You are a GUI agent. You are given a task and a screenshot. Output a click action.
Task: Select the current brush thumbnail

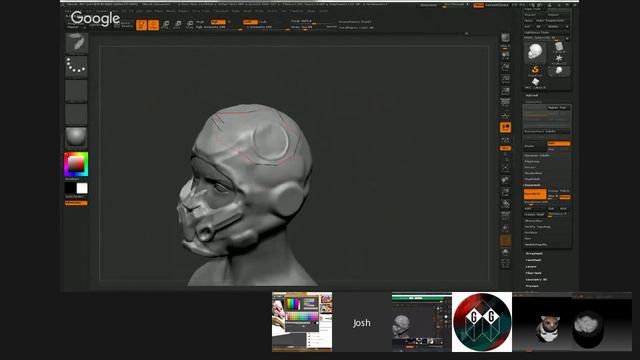coord(76,43)
